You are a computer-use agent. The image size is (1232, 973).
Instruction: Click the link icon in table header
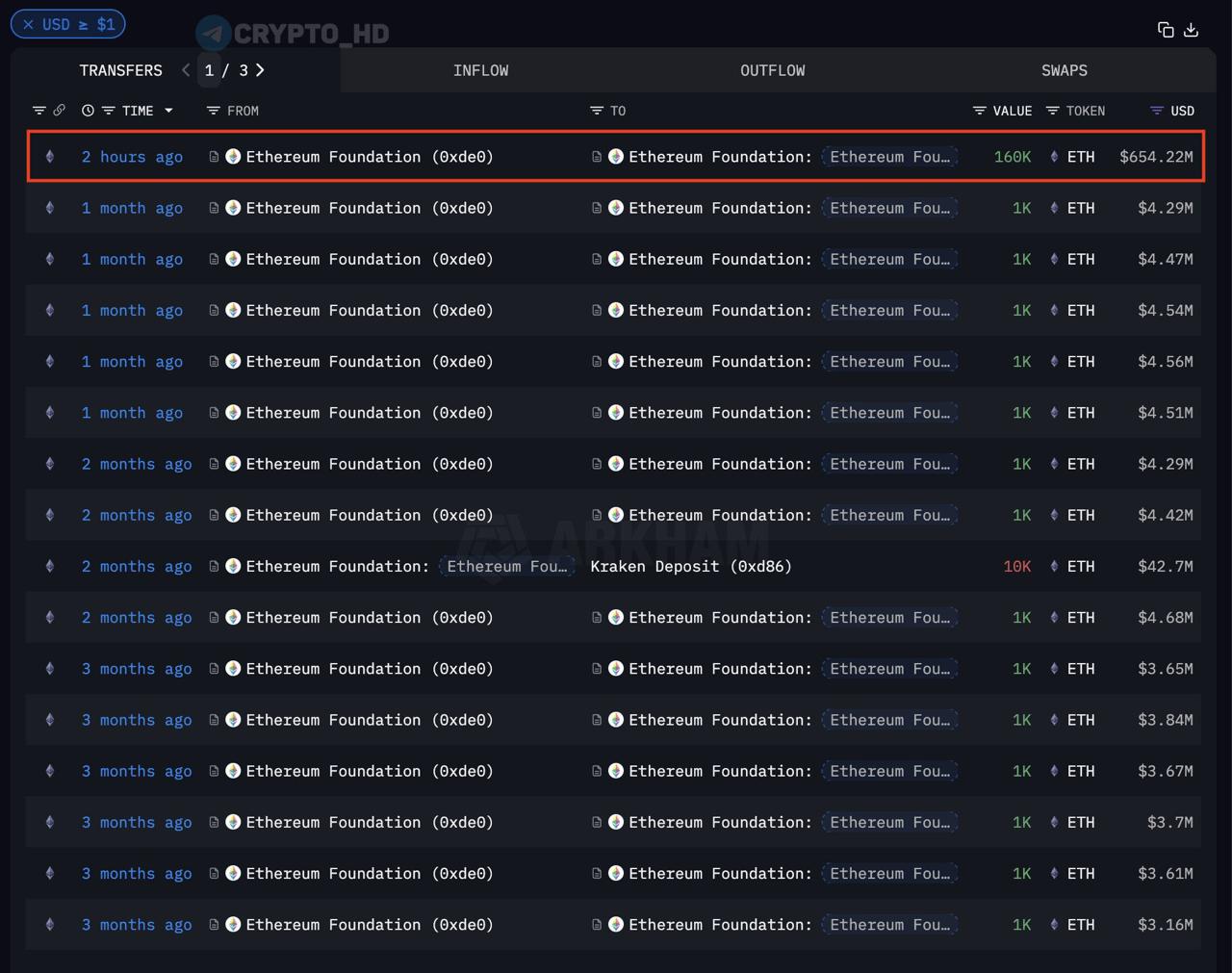coord(60,111)
